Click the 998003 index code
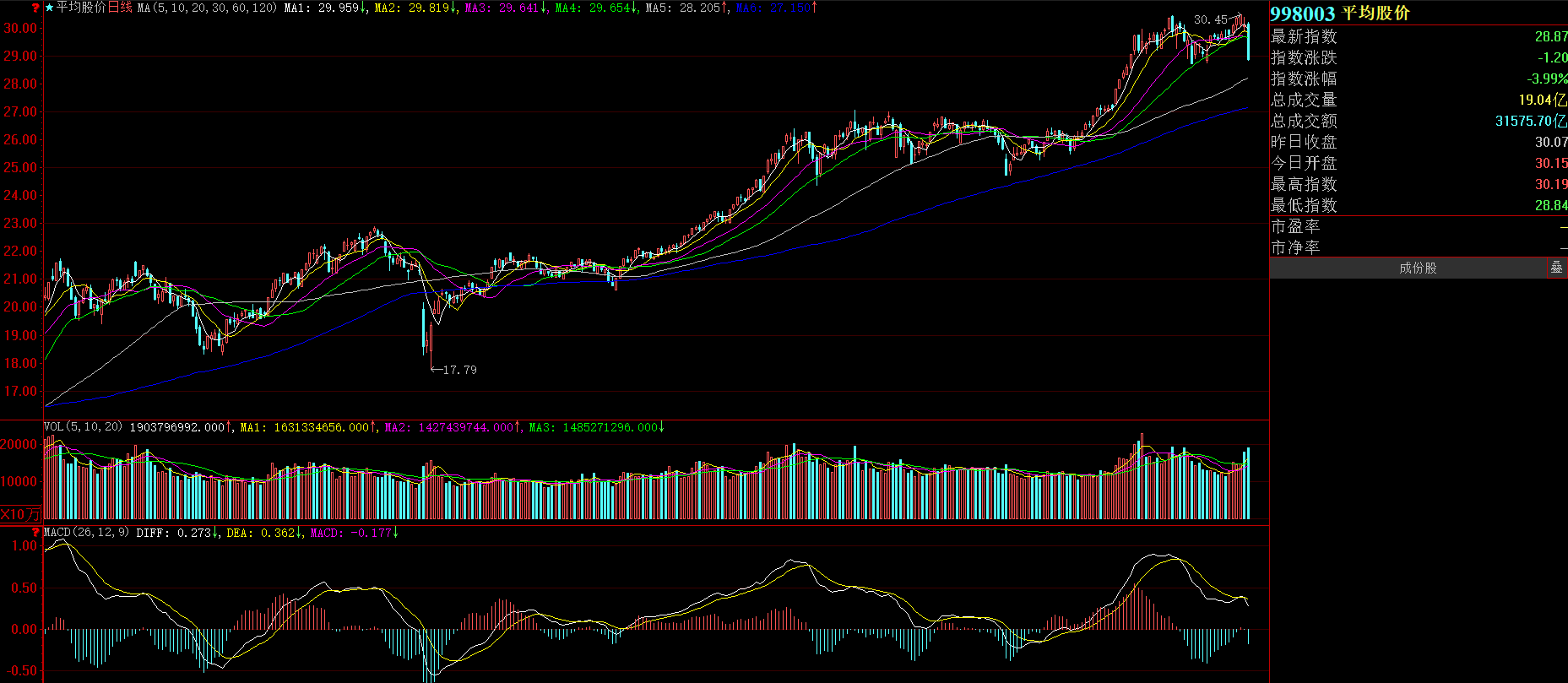The image size is (1568, 683). [1303, 14]
